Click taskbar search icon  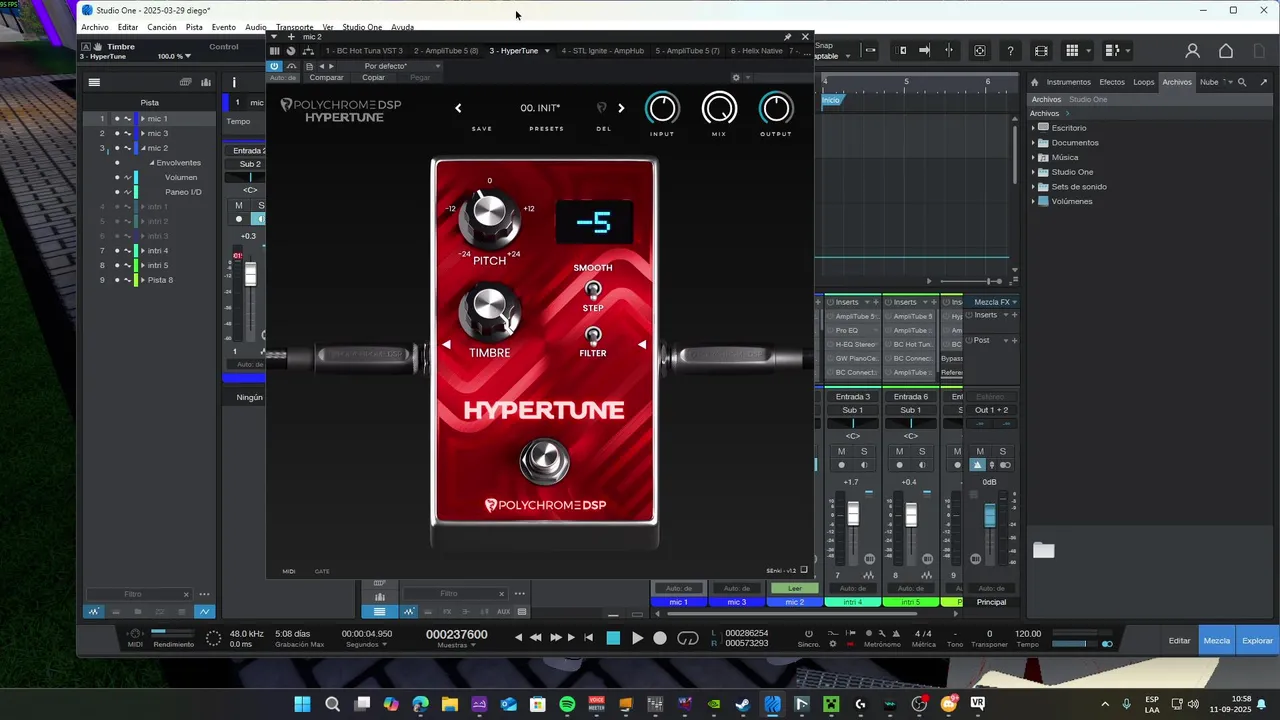point(332,704)
